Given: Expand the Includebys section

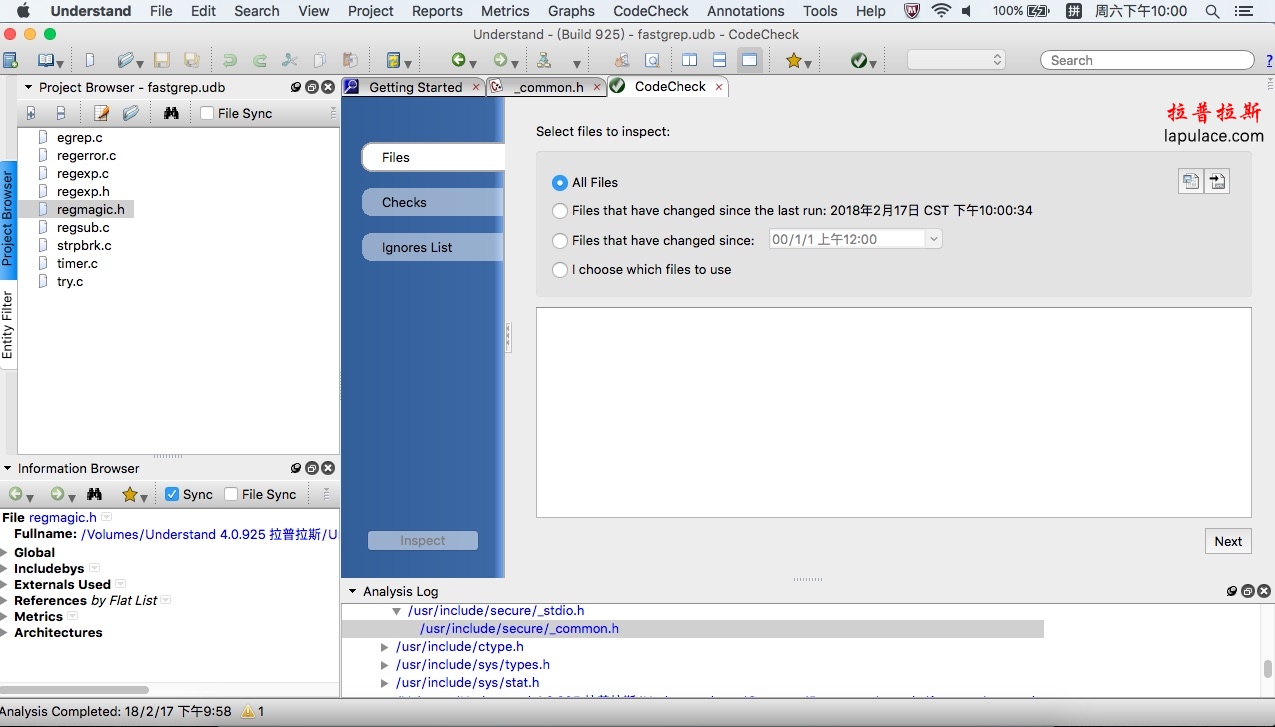Looking at the screenshot, I should coord(5,568).
